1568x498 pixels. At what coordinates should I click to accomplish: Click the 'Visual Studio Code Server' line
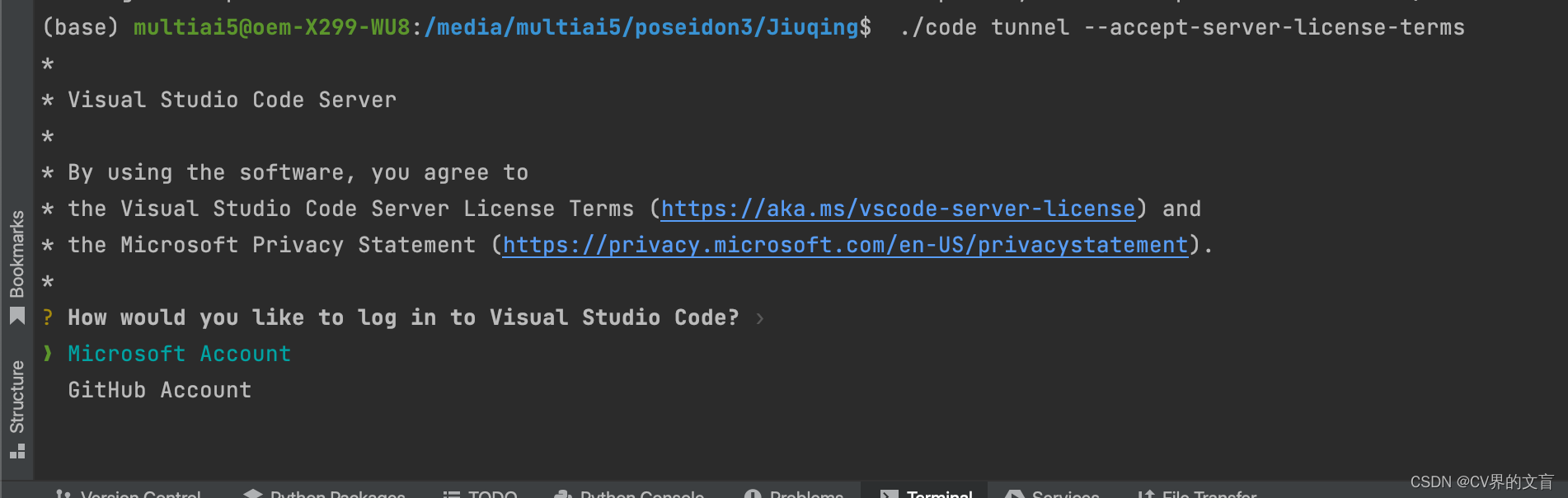click(232, 100)
